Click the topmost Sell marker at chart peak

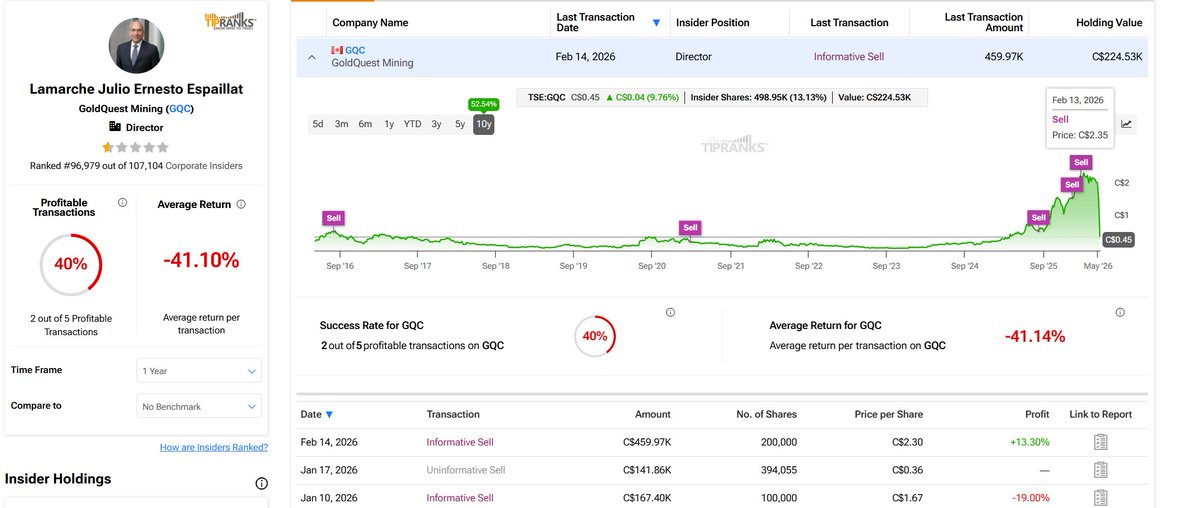pyautogui.click(x=1080, y=162)
